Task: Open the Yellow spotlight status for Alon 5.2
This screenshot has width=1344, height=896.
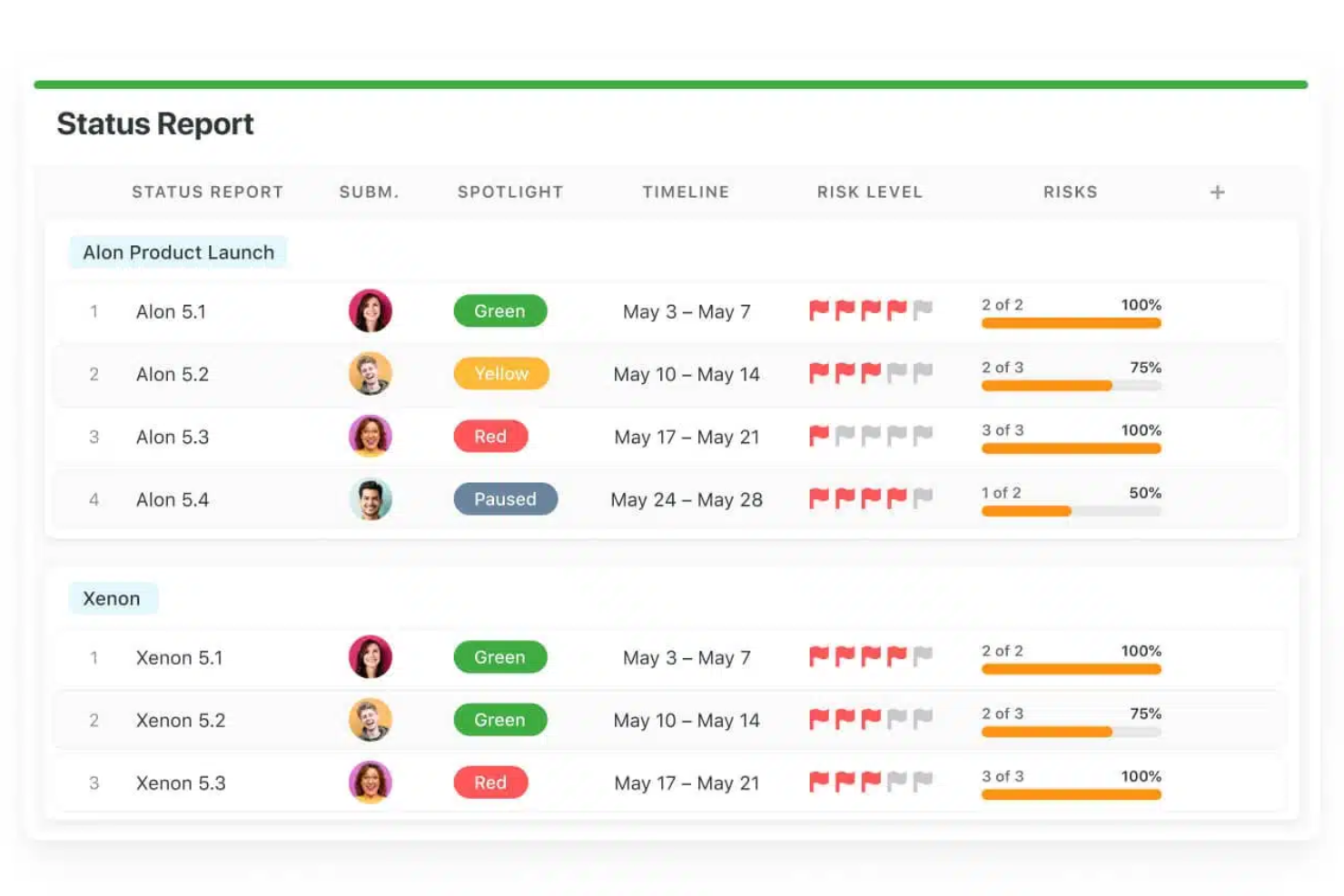Action: (x=500, y=374)
